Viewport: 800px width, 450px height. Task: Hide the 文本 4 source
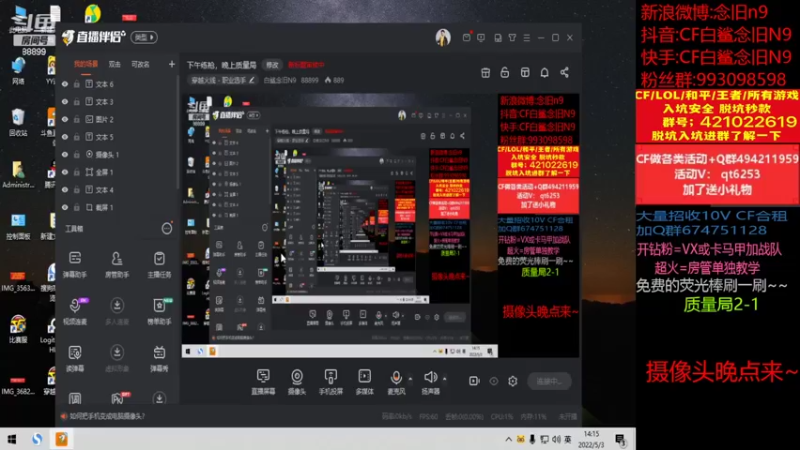tap(65, 189)
